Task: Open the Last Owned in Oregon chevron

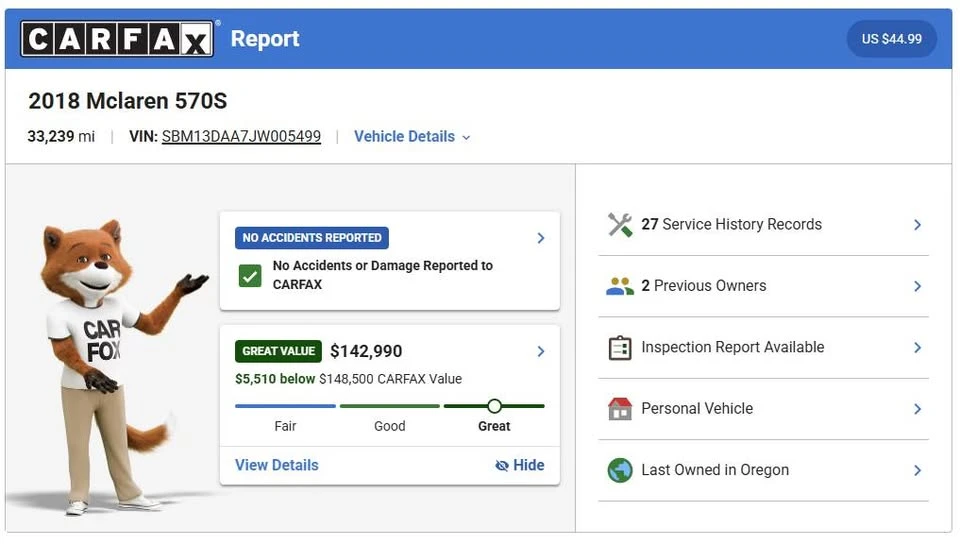Action: [x=917, y=470]
